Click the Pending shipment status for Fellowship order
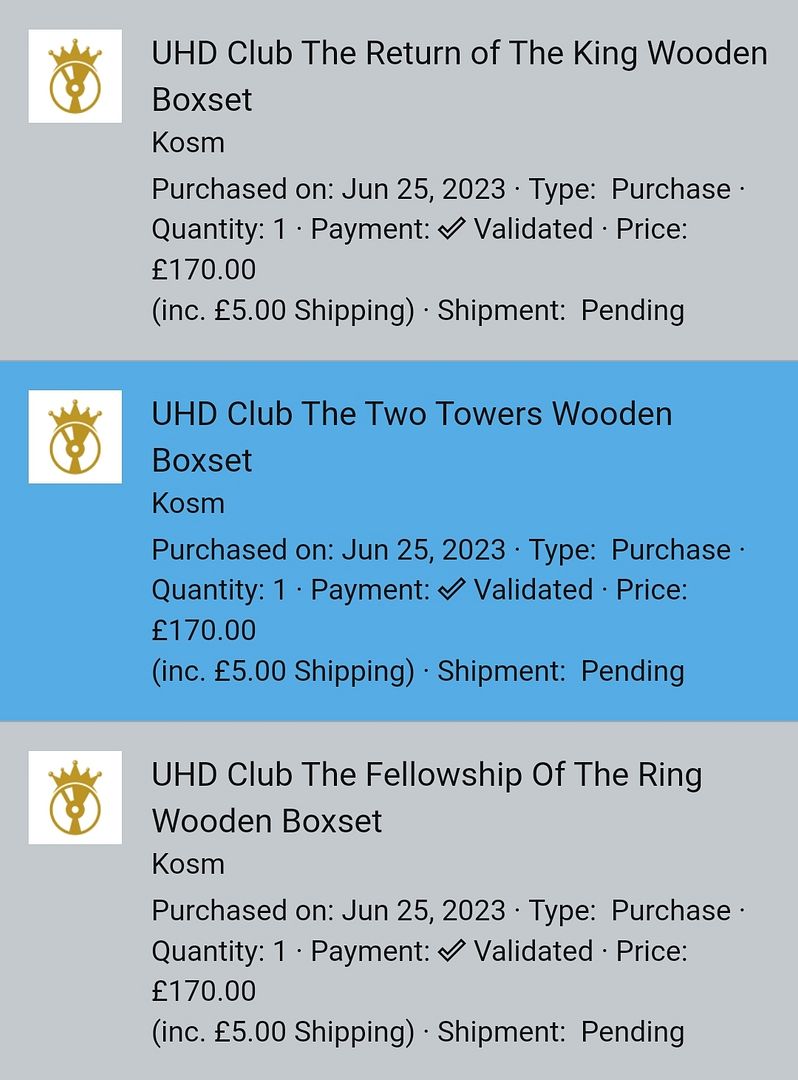 632,1032
